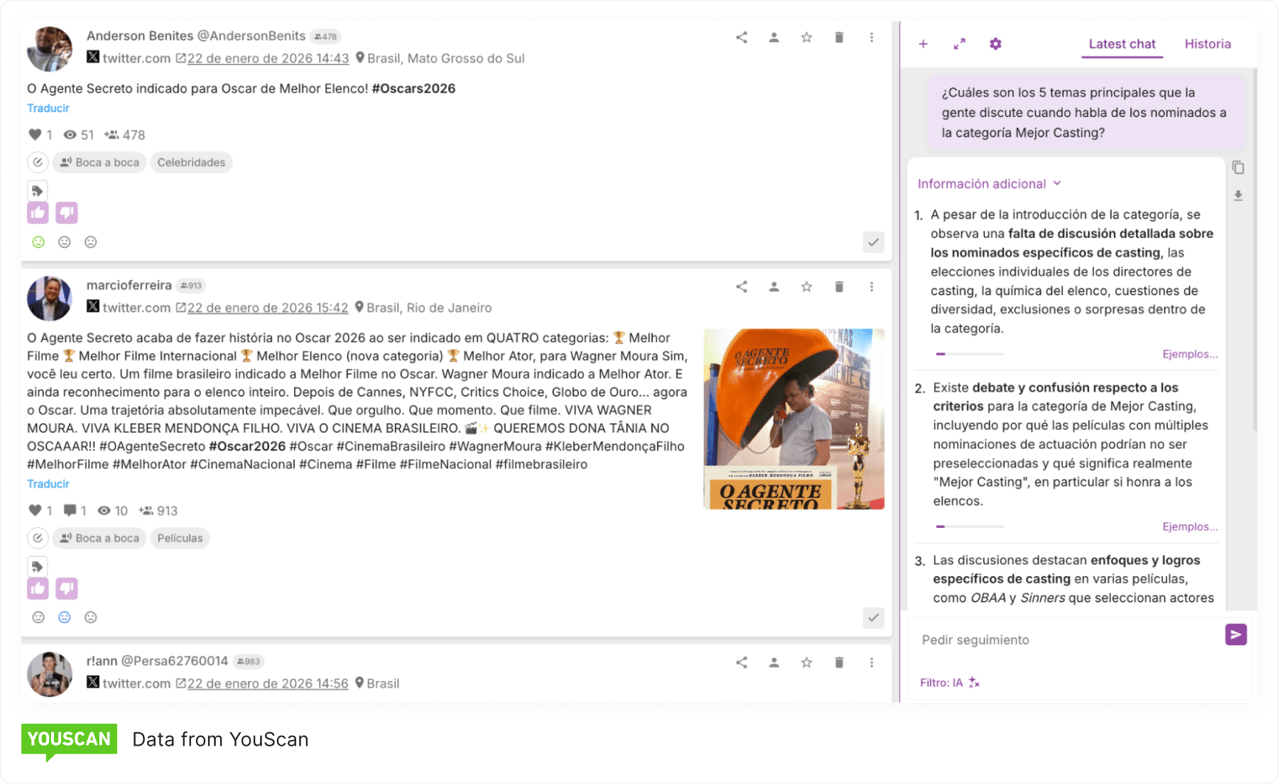Delete Anderson Benites' post using trash icon
This screenshot has width=1280, height=784.
[839, 38]
